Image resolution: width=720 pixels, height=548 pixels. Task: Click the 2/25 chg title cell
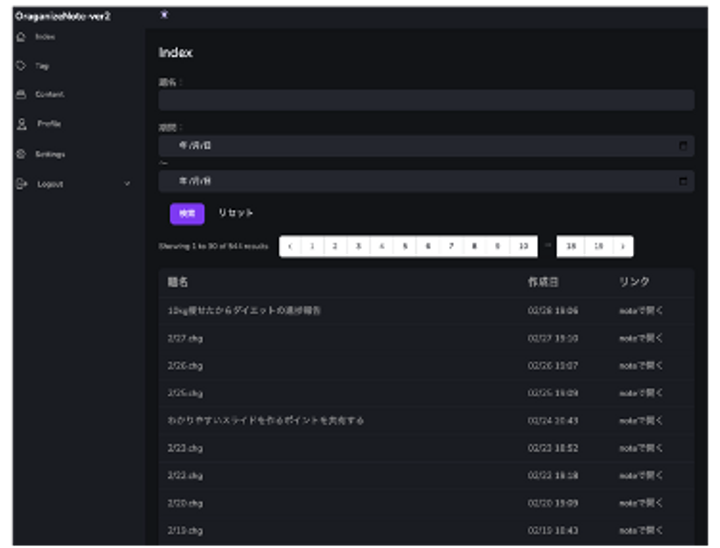[x=185, y=393]
